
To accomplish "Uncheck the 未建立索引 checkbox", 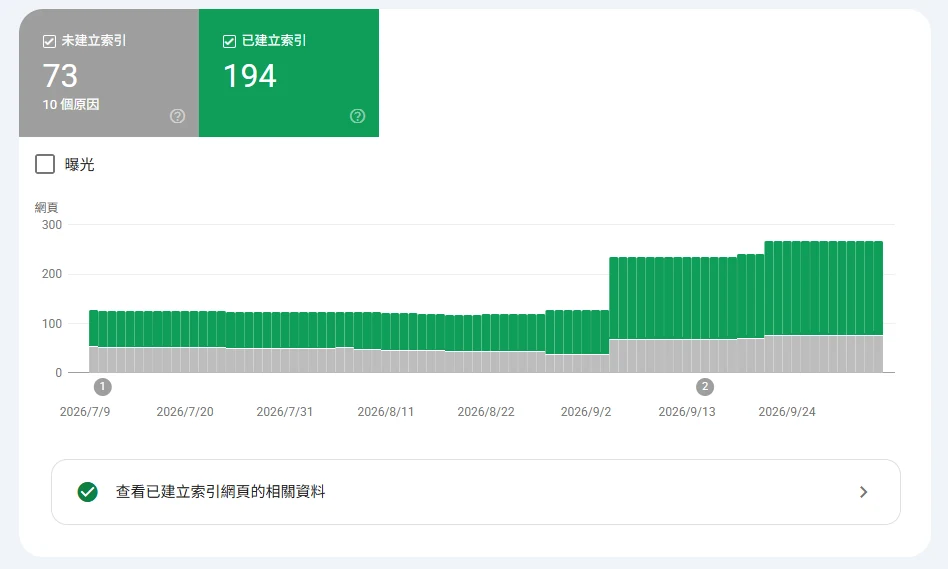I will tap(50, 41).
